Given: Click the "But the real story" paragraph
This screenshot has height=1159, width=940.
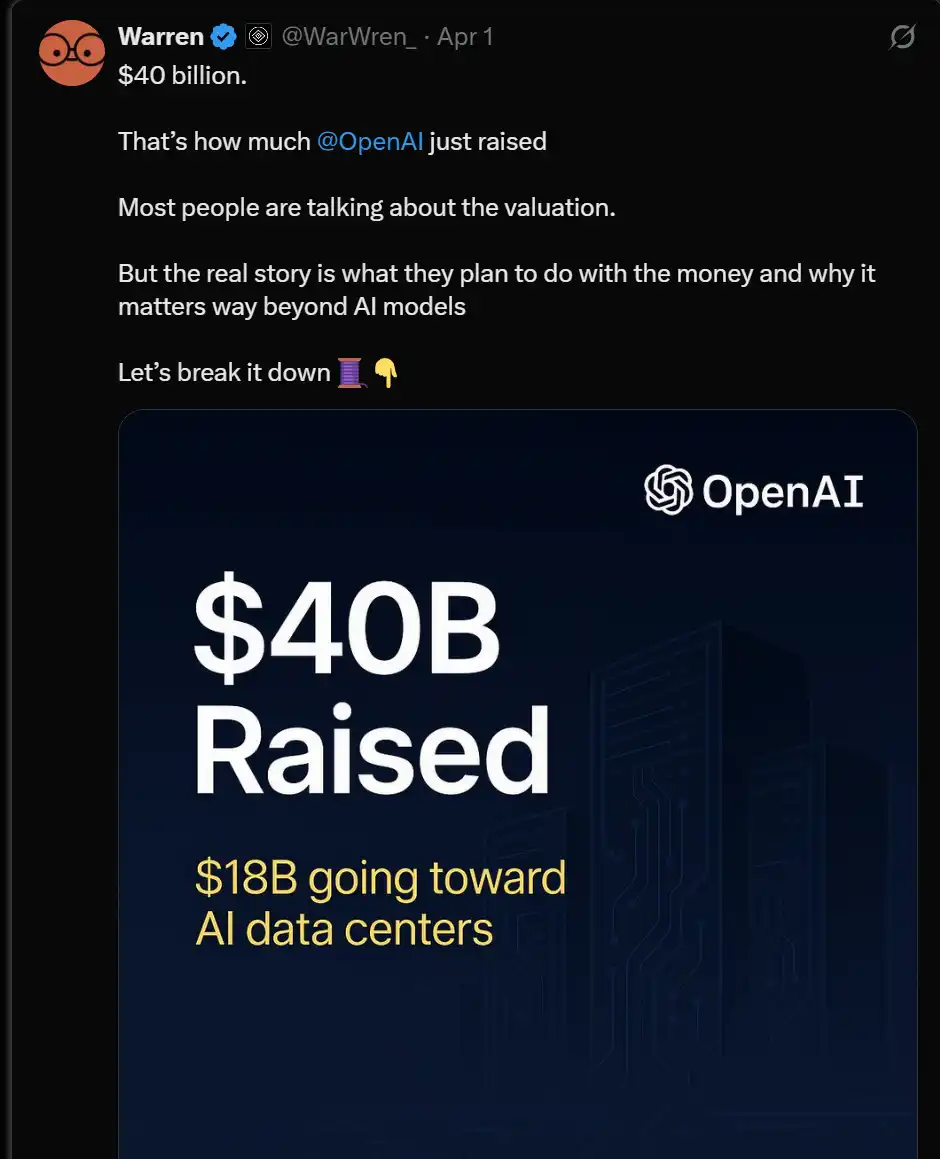Looking at the screenshot, I should (x=496, y=273).
